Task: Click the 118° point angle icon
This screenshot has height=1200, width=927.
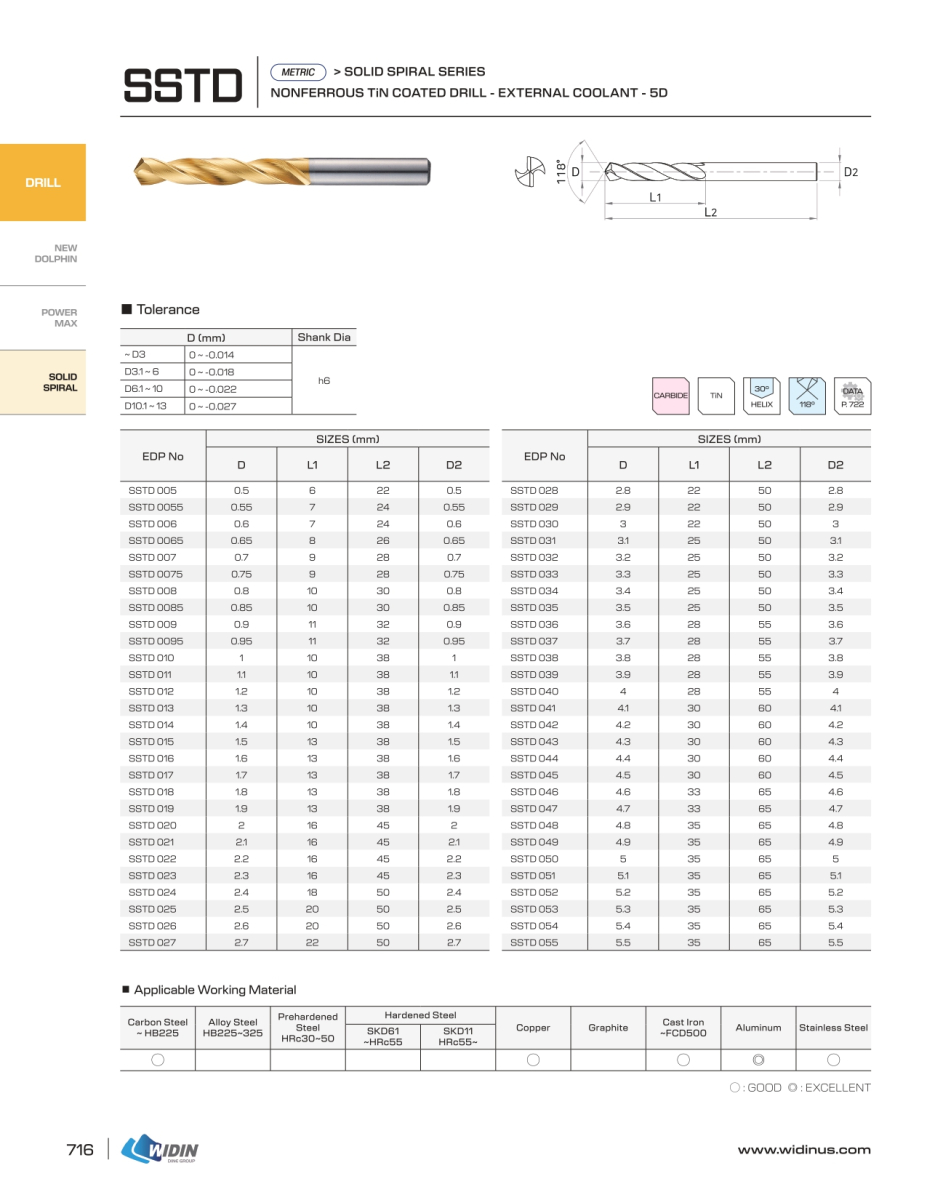Action: [x=807, y=396]
